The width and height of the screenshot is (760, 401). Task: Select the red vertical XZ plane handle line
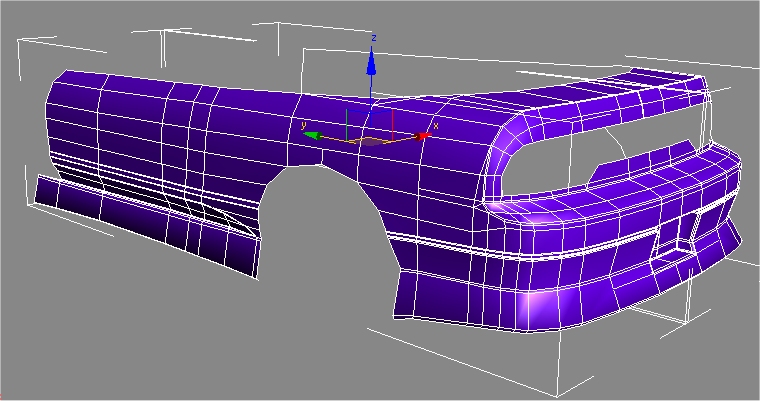(393, 124)
